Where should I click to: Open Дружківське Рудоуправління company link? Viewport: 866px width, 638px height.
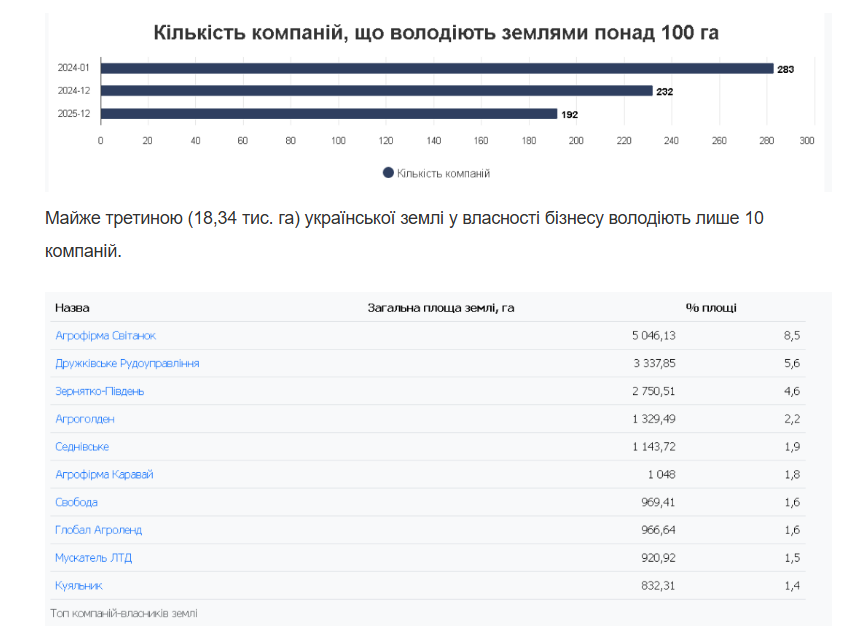point(127,363)
